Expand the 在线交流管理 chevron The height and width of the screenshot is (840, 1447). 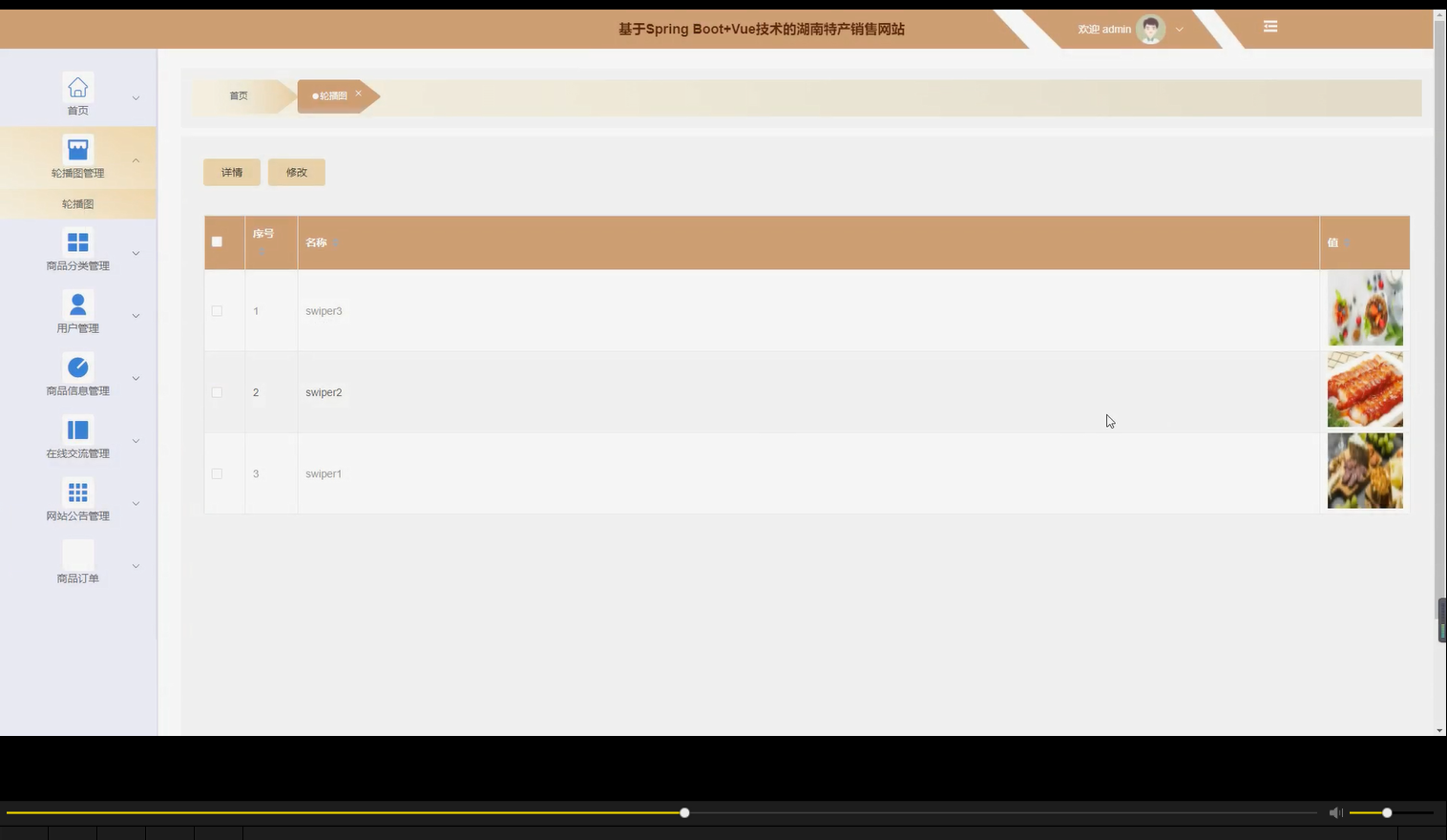click(136, 441)
